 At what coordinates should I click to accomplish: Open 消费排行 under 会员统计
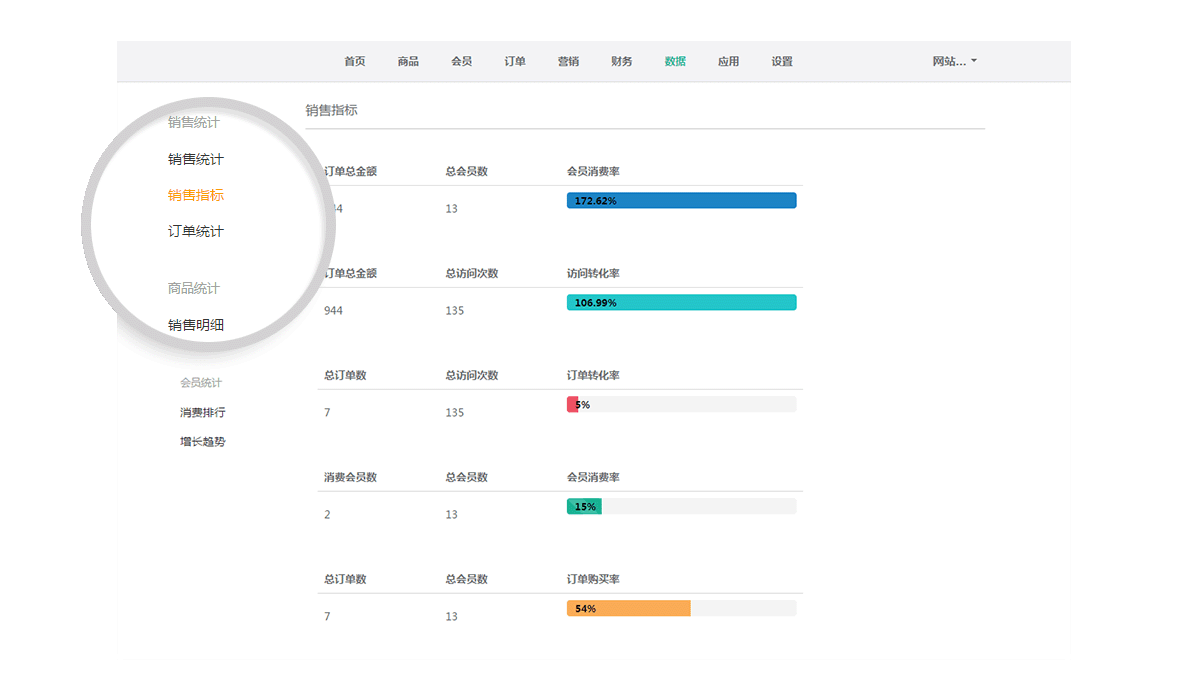click(x=203, y=412)
